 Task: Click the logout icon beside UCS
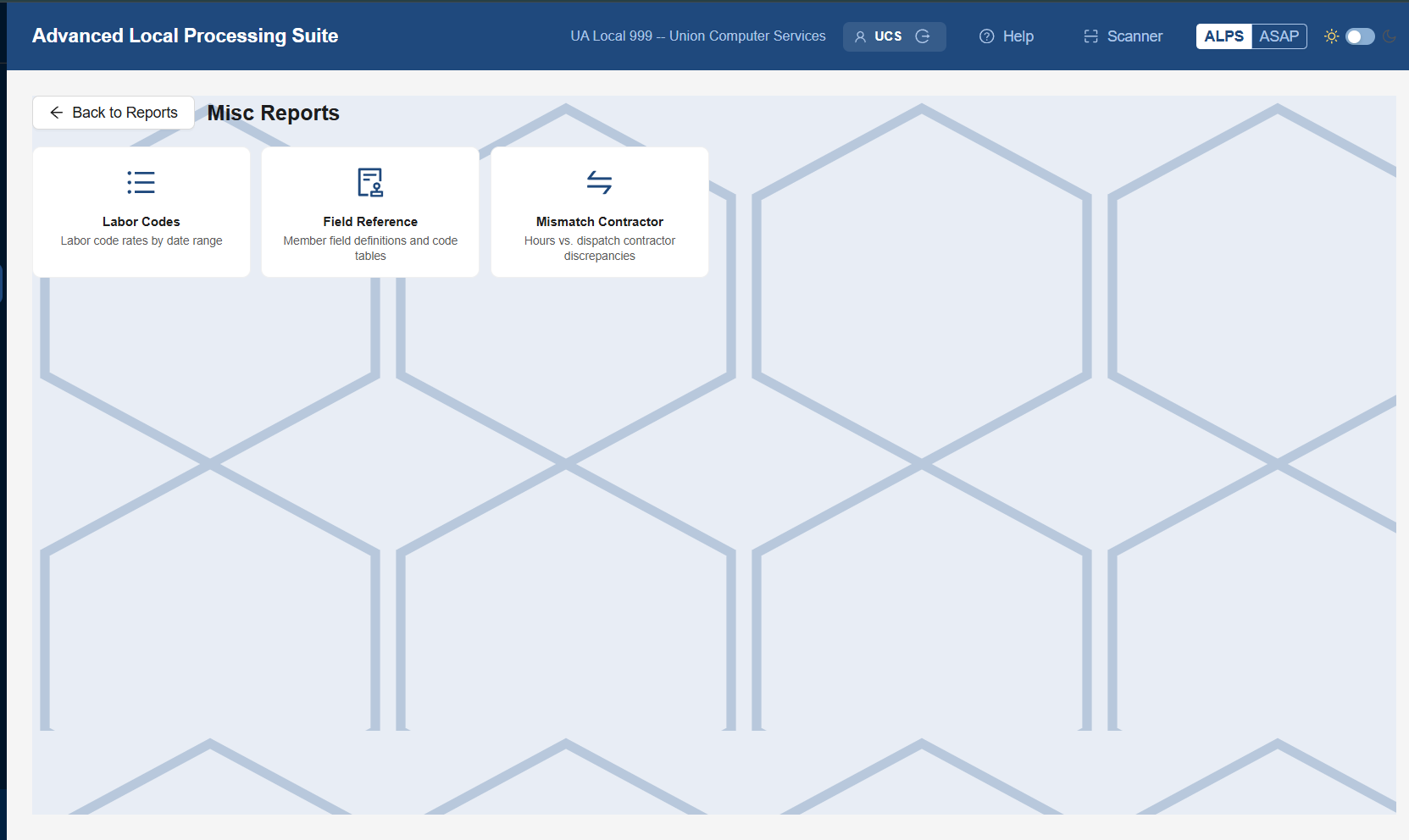[x=923, y=36]
